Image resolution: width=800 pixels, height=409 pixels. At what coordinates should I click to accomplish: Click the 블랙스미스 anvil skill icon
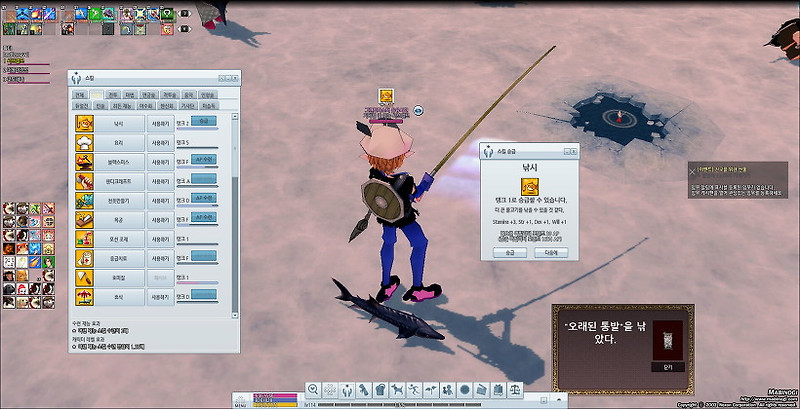point(84,162)
